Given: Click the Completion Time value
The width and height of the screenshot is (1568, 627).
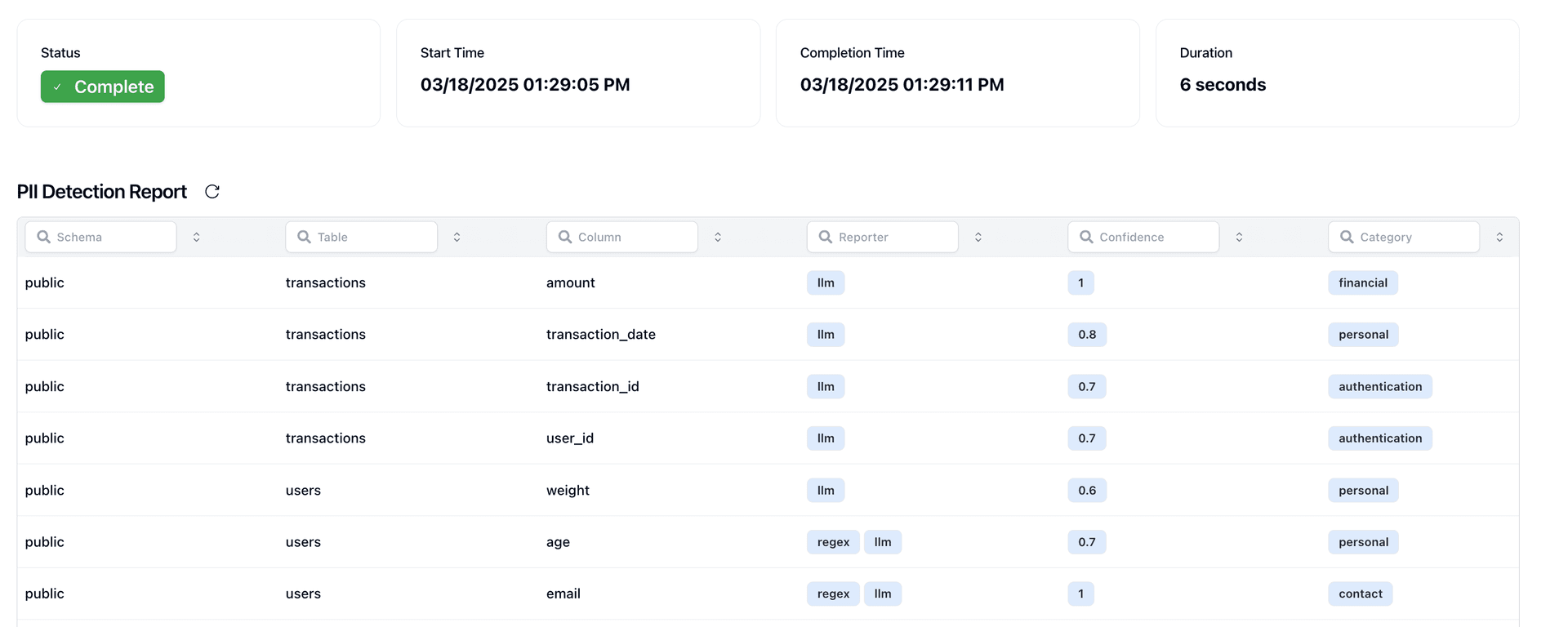Looking at the screenshot, I should tap(902, 85).
